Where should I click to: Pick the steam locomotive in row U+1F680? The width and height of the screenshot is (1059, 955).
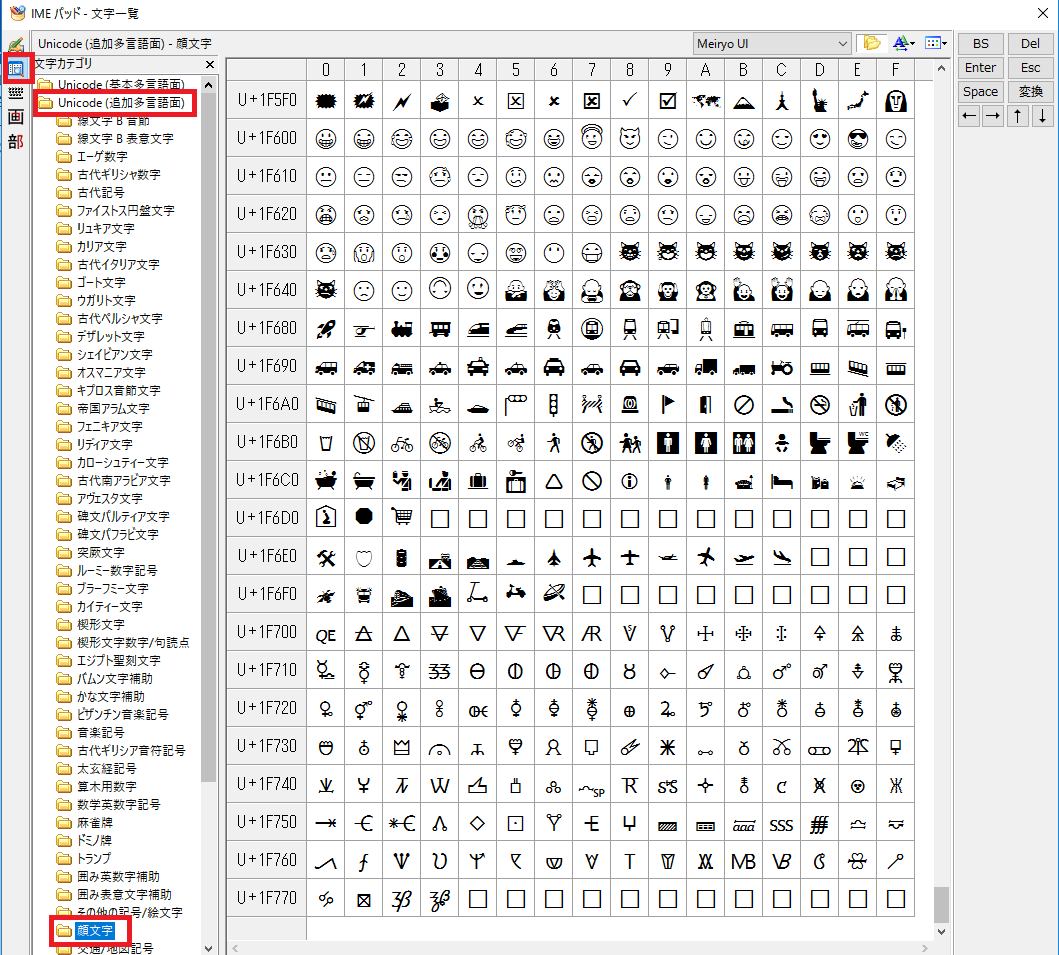click(x=402, y=329)
